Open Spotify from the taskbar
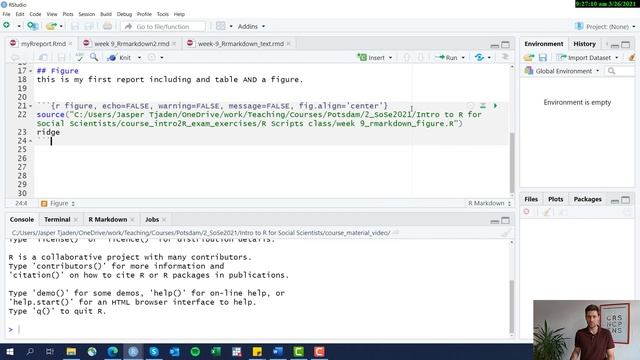Viewport: 640px width, 360px height. [x=196, y=351]
